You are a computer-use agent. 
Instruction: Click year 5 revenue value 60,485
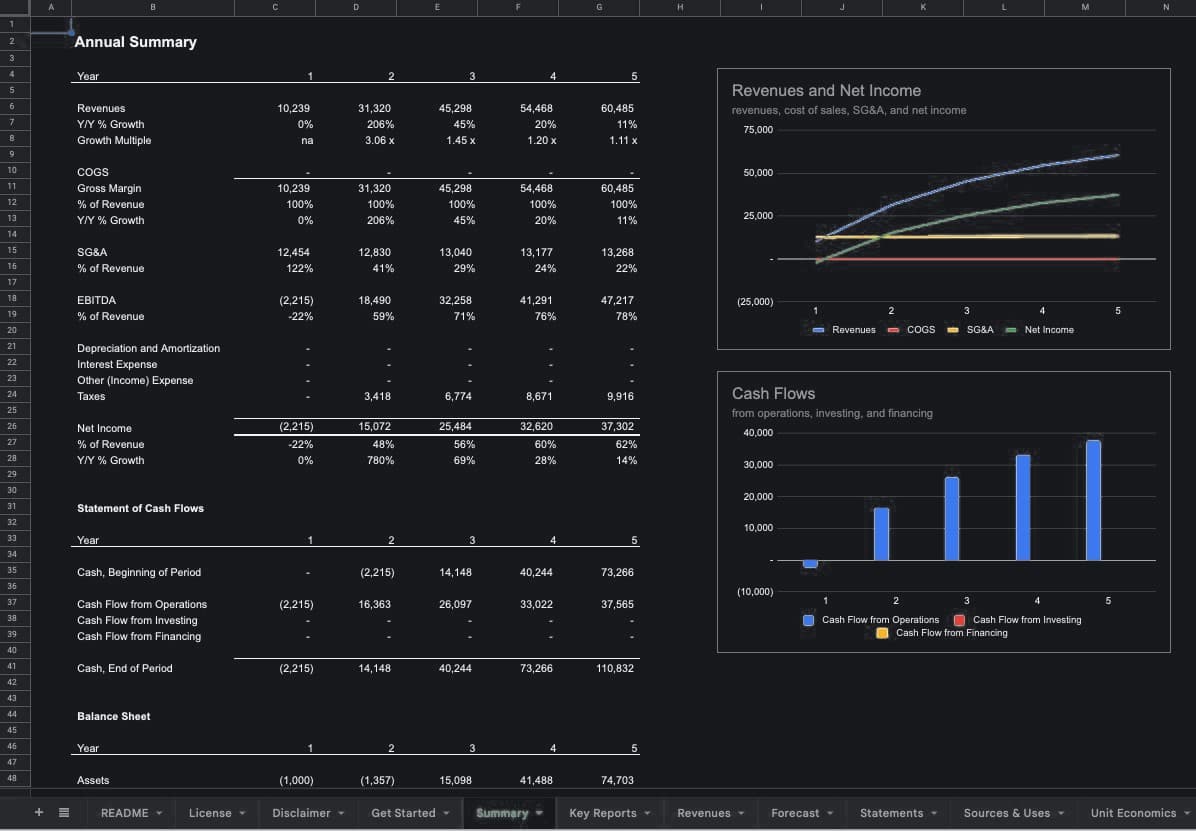617,108
